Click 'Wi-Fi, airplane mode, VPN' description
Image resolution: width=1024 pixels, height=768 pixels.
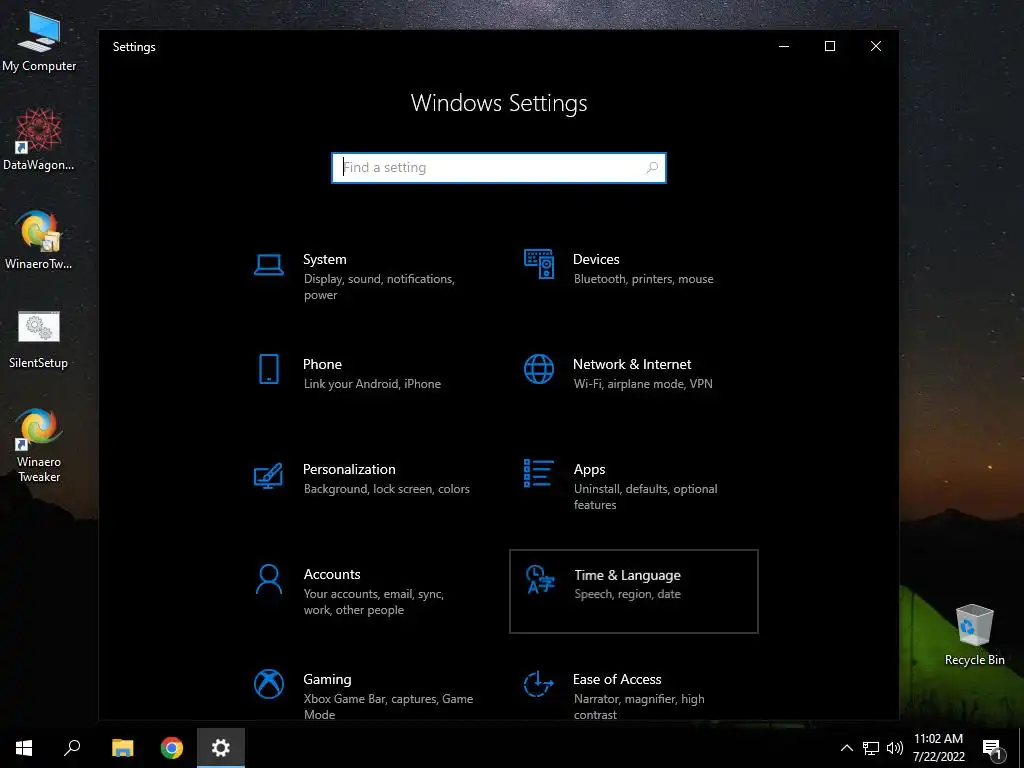click(643, 384)
